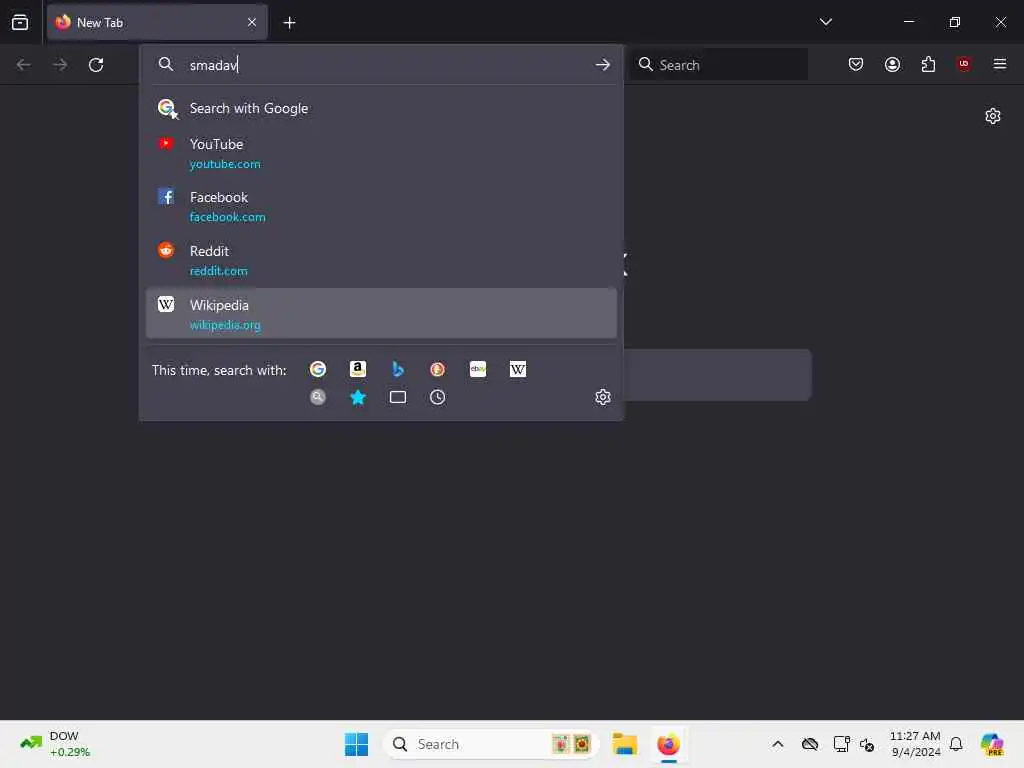Viewport: 1024px width, 768px height.
Task: Click the muted volume tray icon
Action: coord(867,744)
